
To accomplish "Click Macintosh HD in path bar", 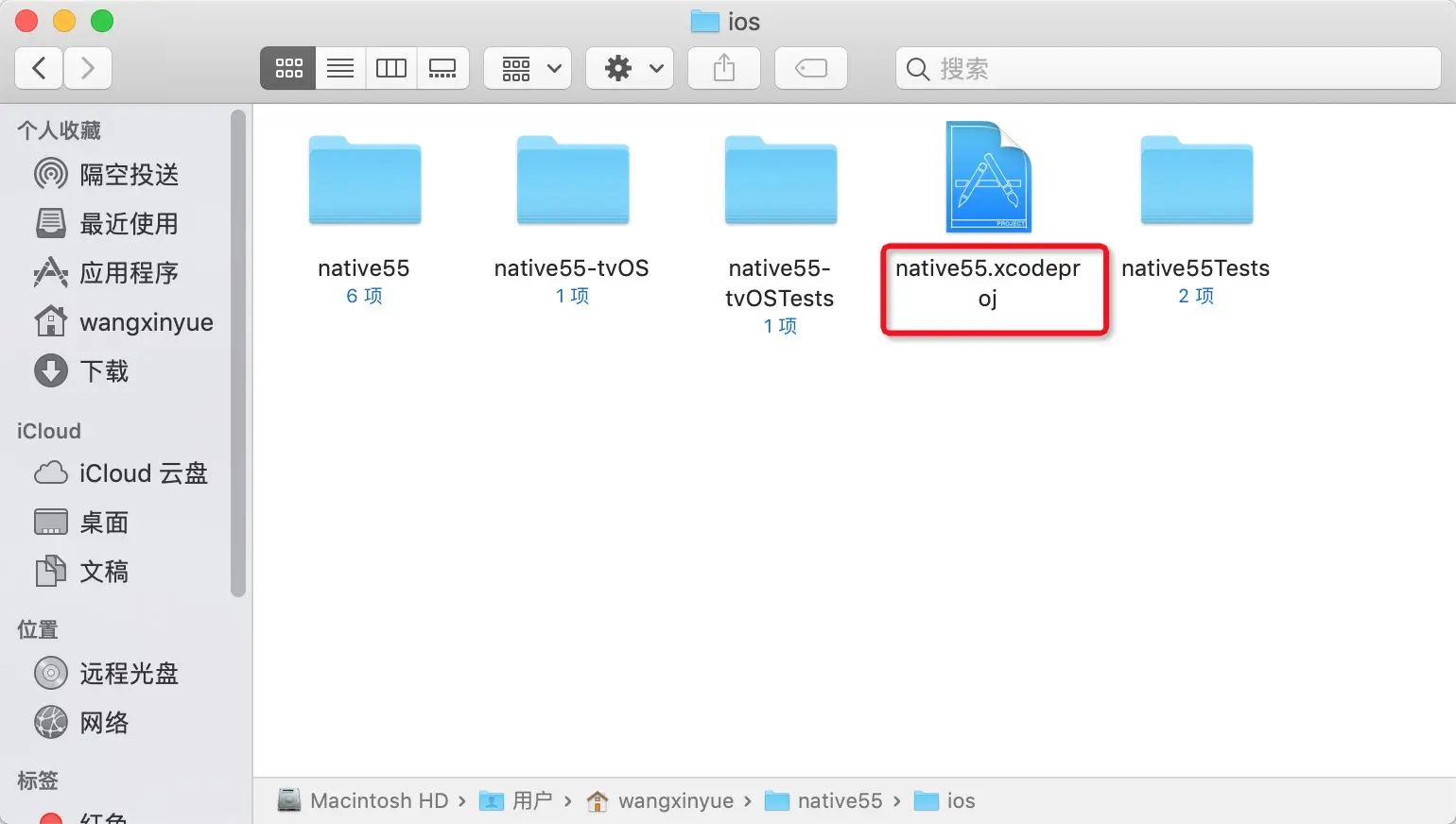I will point(364,800).
